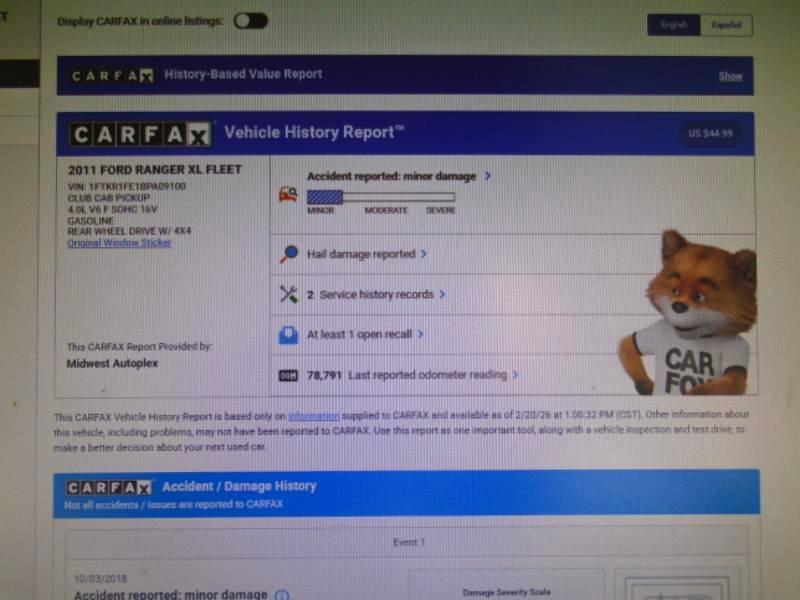Expand Accident reported: minor damage details
800x600 pixels.
click(398, 176)
